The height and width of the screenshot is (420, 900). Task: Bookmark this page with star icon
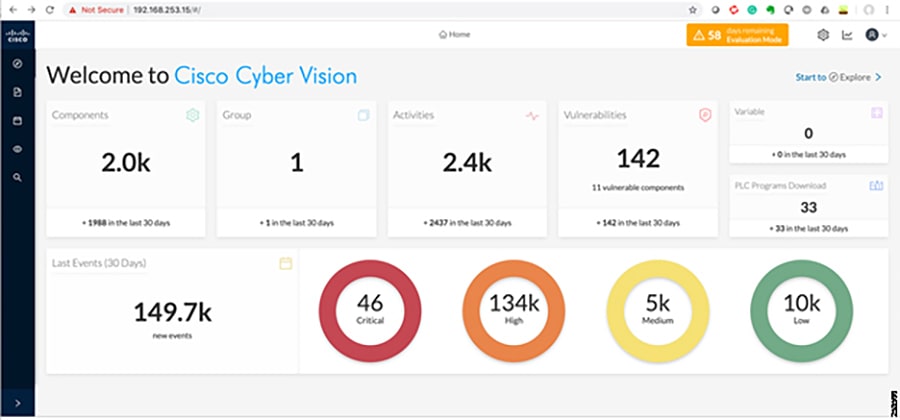[693, 10]
